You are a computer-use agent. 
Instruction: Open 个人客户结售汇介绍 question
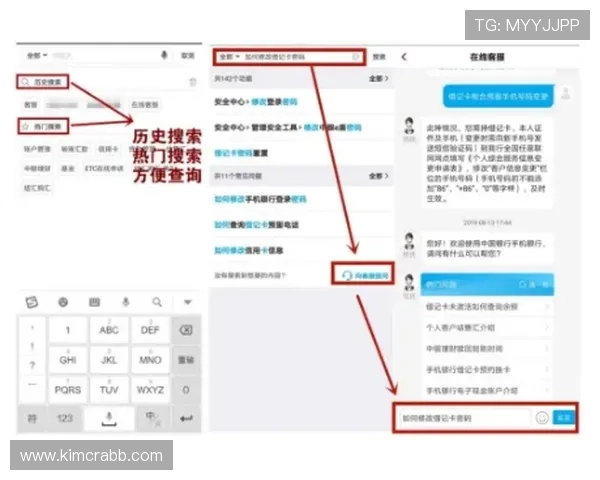488,328
